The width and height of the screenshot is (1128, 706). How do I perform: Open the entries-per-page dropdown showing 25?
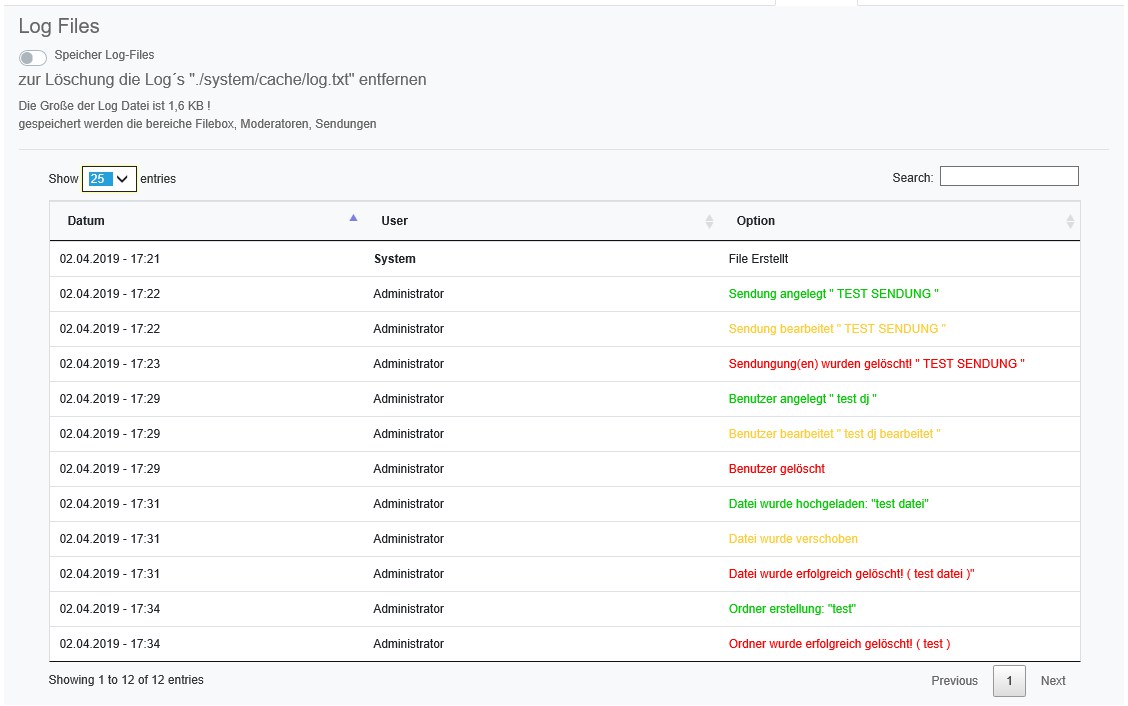point(109,178)
